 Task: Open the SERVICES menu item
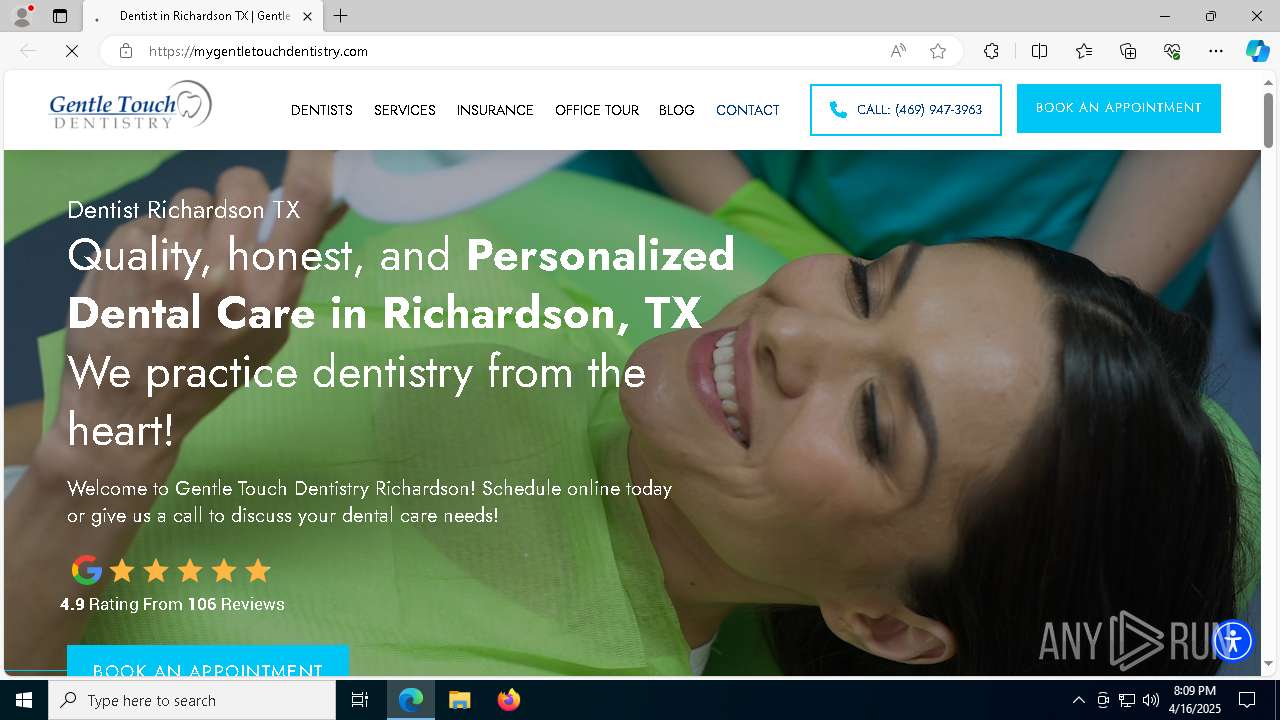(x=405, y=110)
